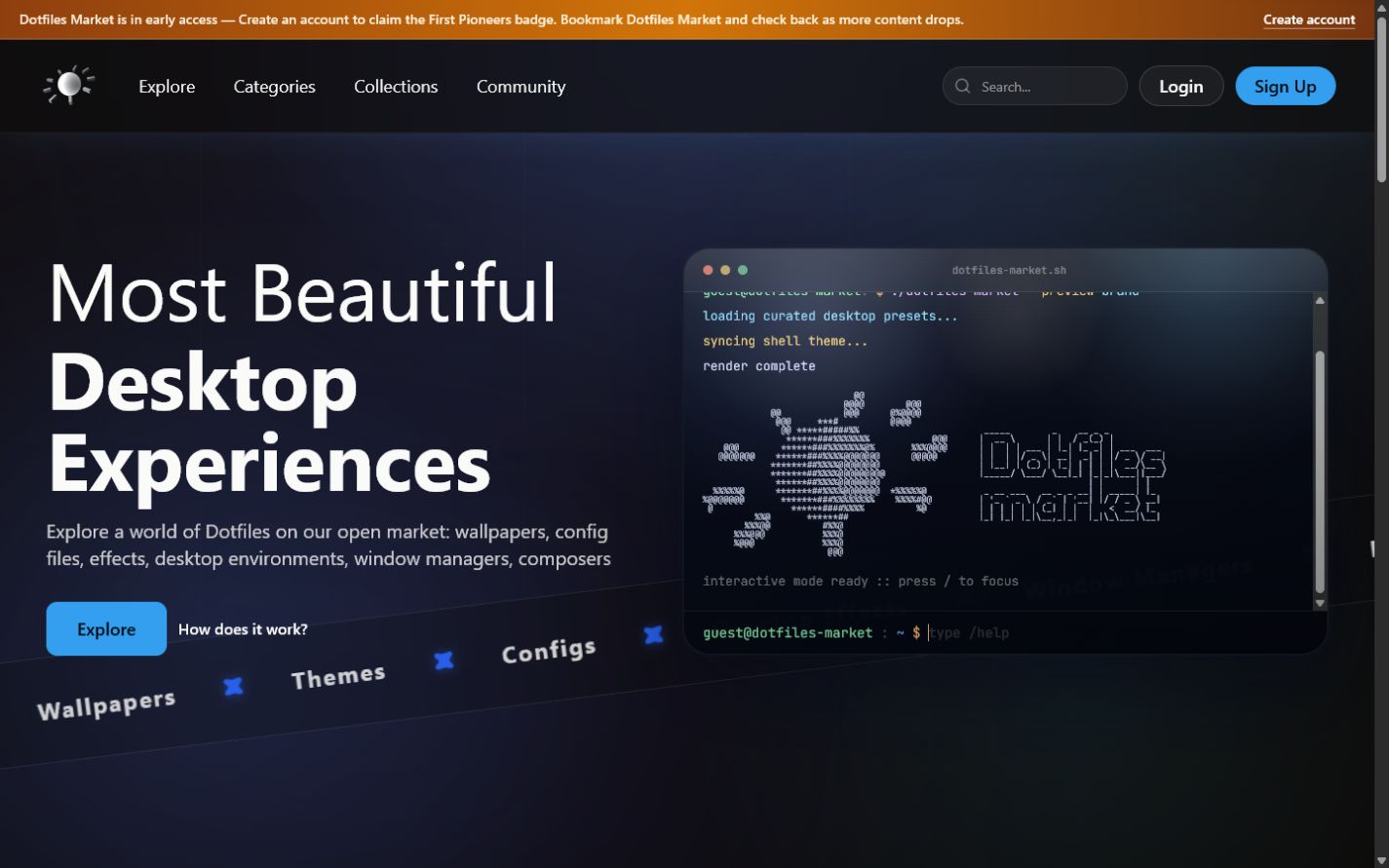This screenshot has height=868, width=1389.
Task: Click the terminal scrollbar thumb
Action: 1320,472
